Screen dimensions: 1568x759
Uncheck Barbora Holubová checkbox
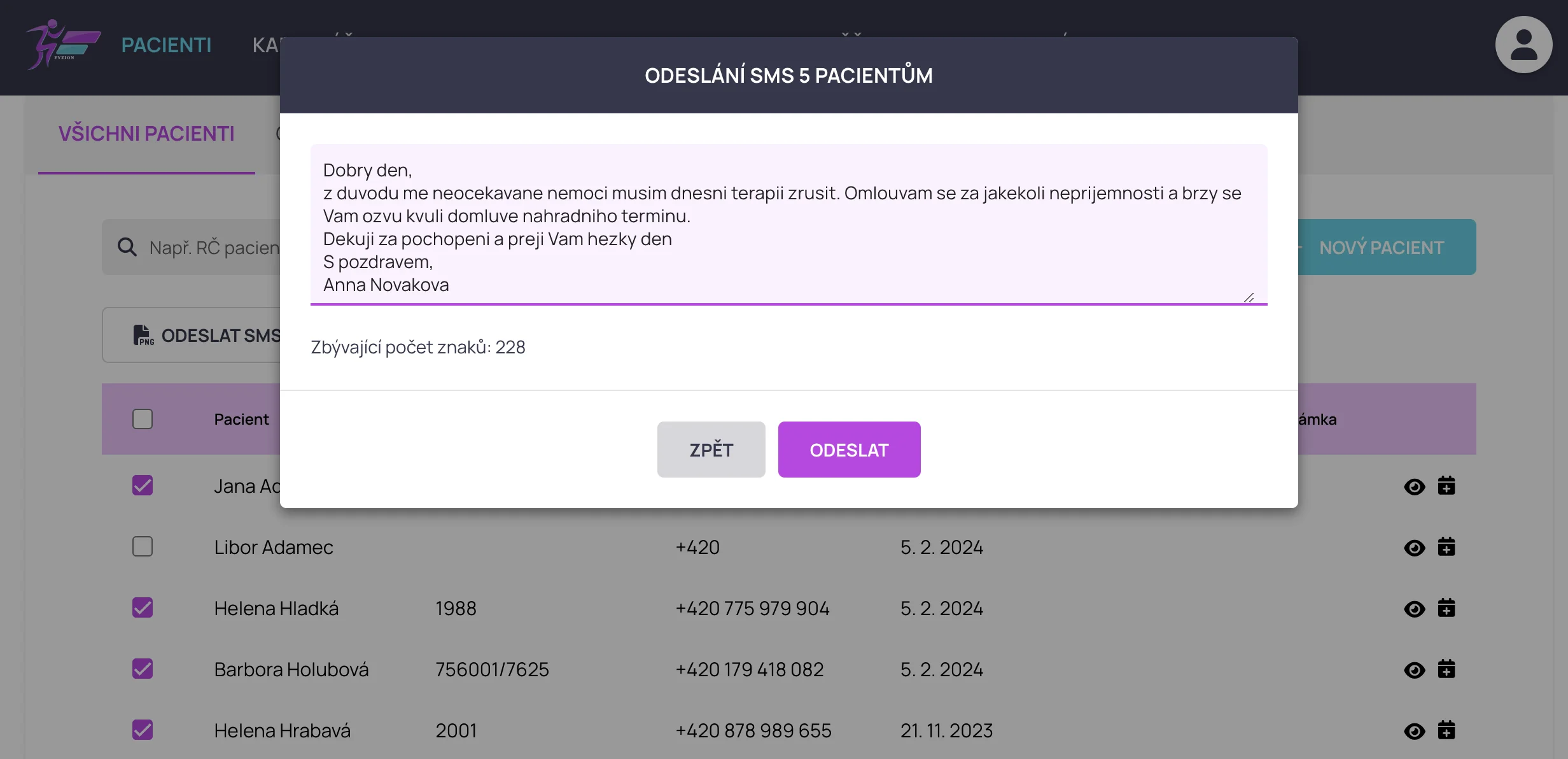click(x=143, y=669)
